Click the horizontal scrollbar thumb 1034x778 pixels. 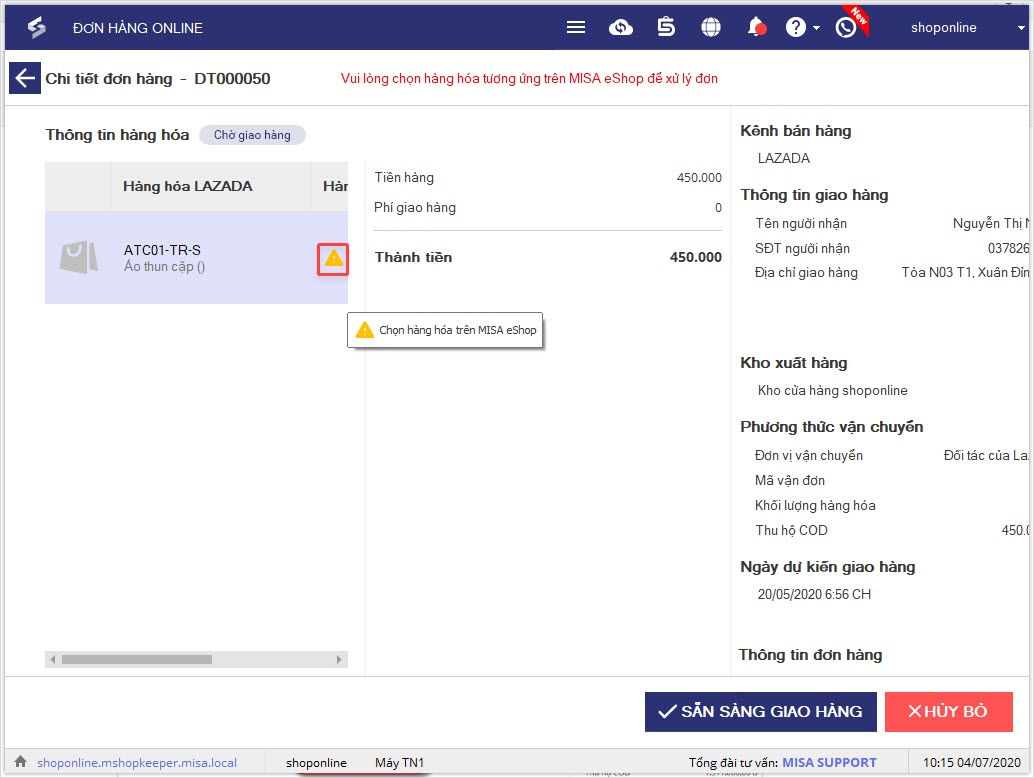click(137, 659)
